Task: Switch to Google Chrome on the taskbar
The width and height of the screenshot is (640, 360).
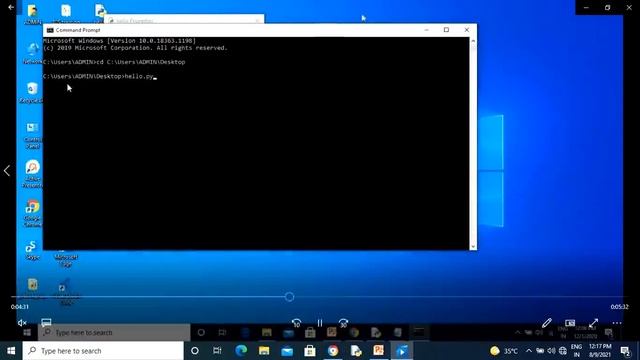Action: [333, 351]
